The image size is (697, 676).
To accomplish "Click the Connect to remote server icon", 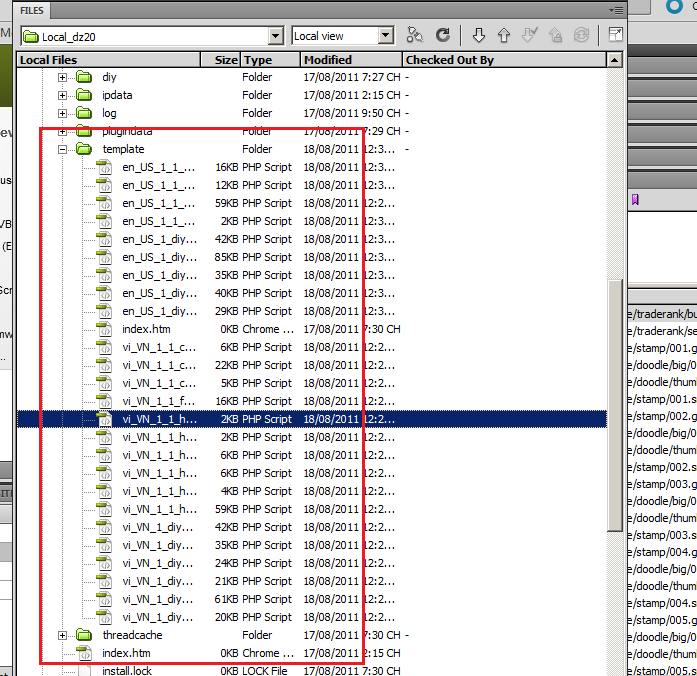I will [x=415, y=35].
